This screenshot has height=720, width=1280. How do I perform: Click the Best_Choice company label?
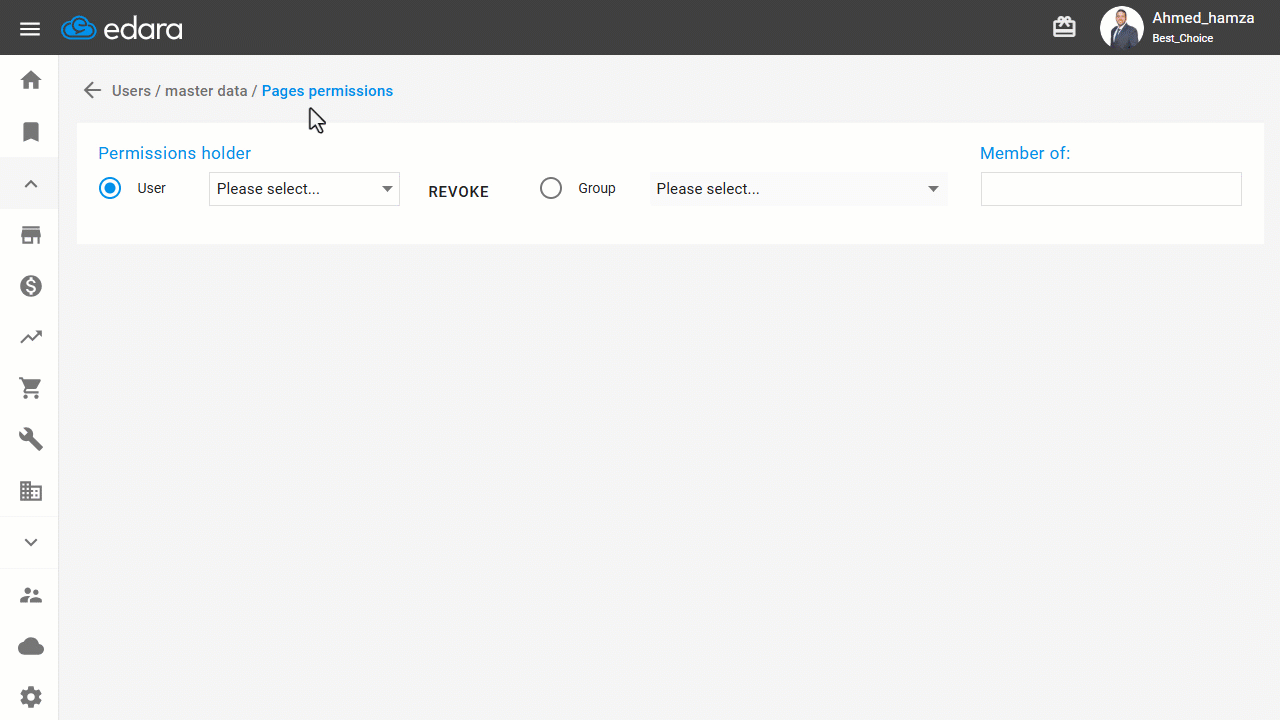[x=1183, y=39]
